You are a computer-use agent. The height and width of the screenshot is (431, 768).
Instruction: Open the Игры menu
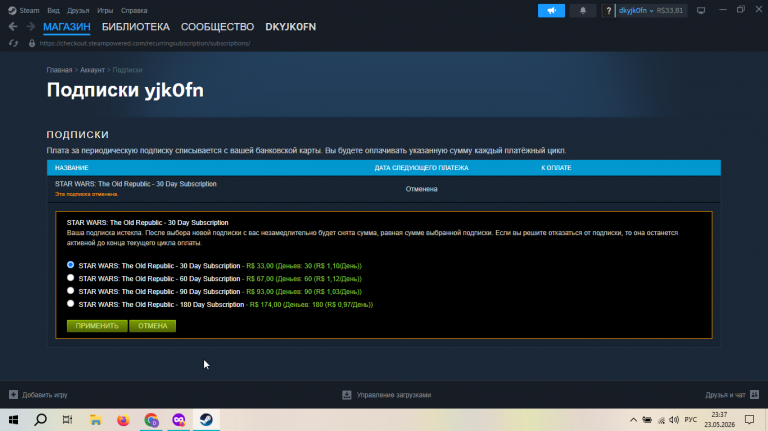click(105, 10)
